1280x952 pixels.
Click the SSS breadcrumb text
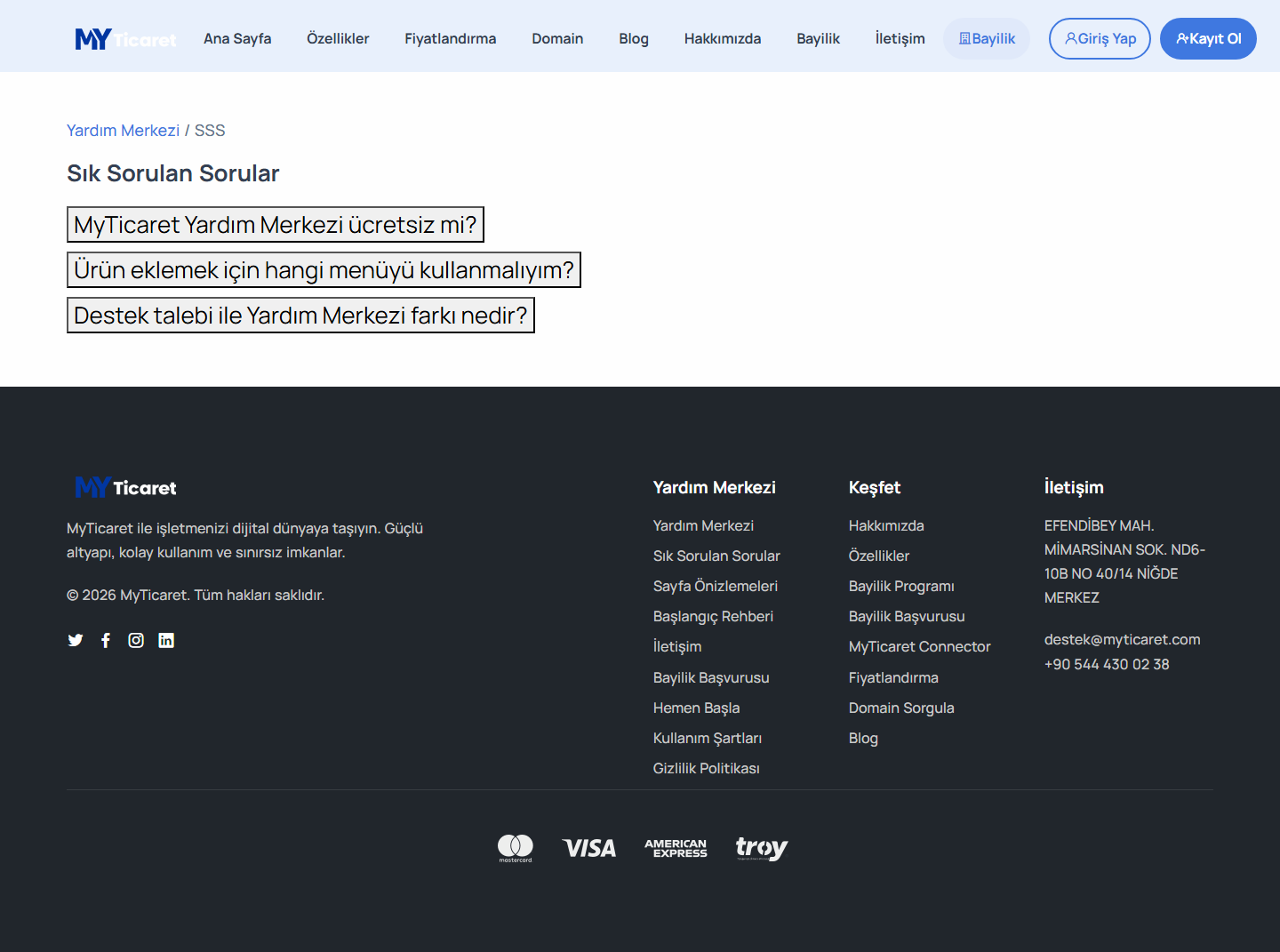210,131
